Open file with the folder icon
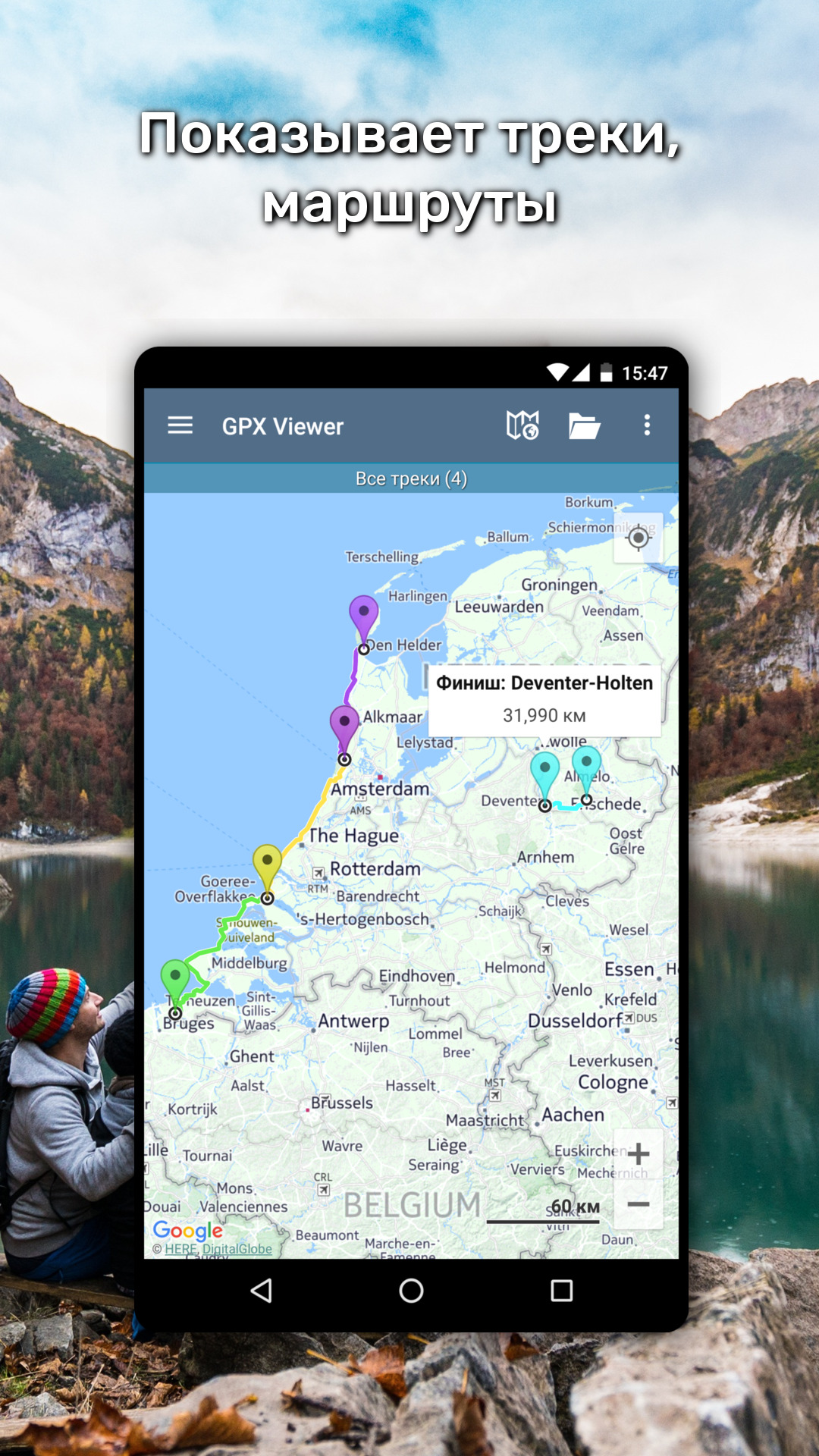The image size is (819, 1456). [585, 425]
